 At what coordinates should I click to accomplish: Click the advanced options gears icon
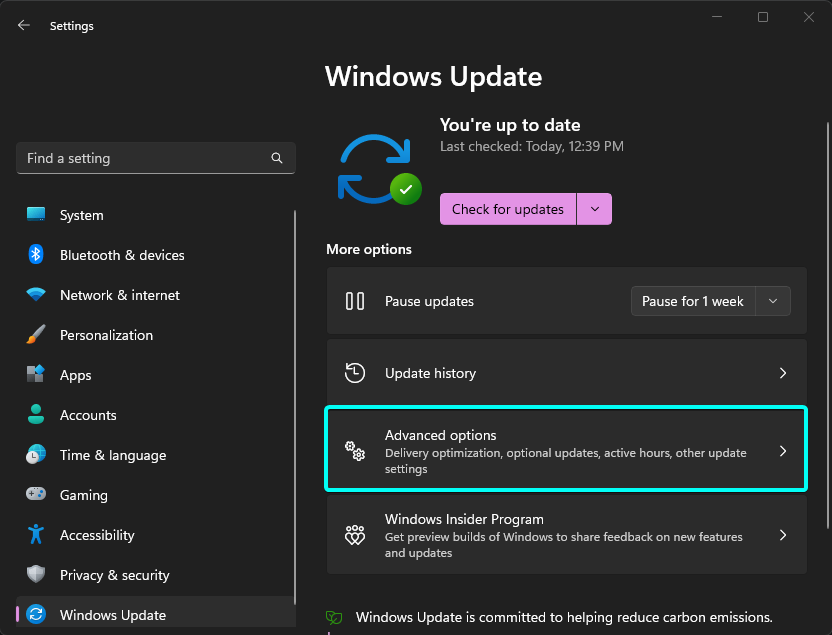354,450
